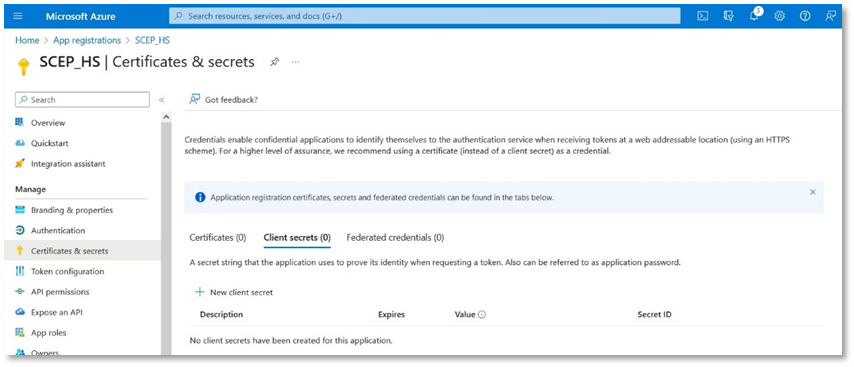Screen dimensions: 854x367
Task: Open the notifications bell
Action: pos(754,16)
